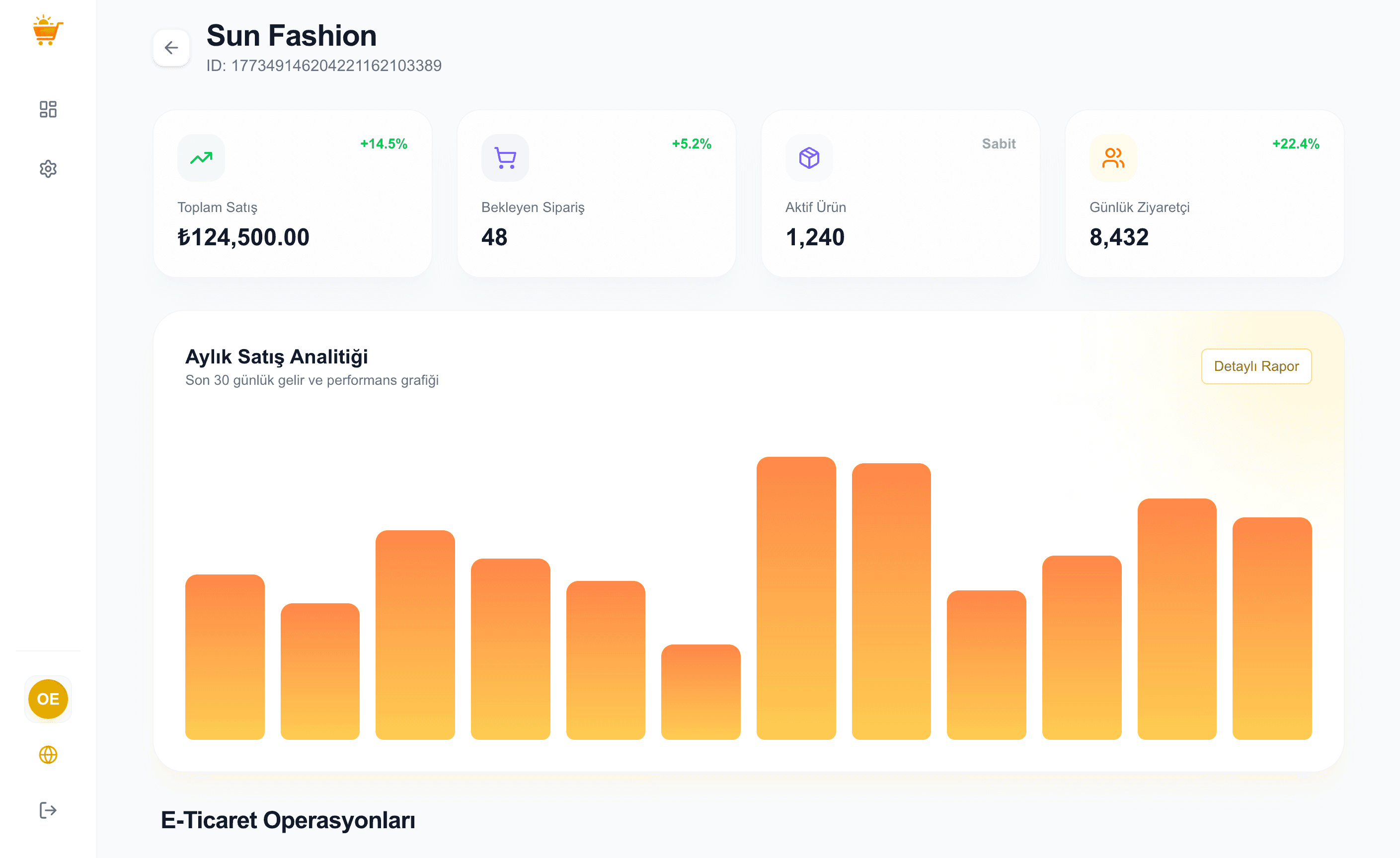The width and height of the screenshot is (1400, 858).
Task: Click the ₺124,500.00 total sales value
Action: pyautogui.click(x=243, y=237)
